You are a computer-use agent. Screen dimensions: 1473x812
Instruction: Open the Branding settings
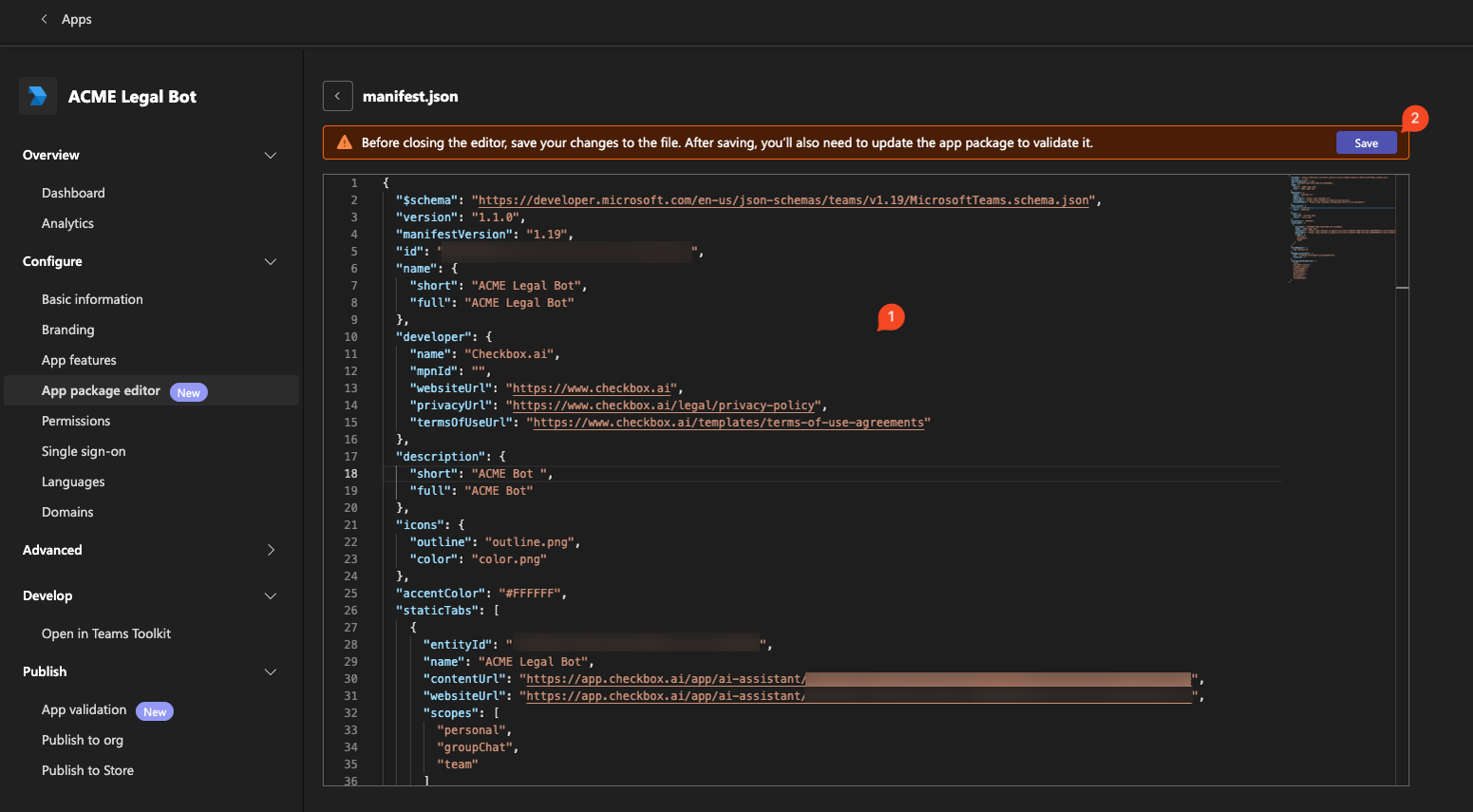click(x=67, y=330)
